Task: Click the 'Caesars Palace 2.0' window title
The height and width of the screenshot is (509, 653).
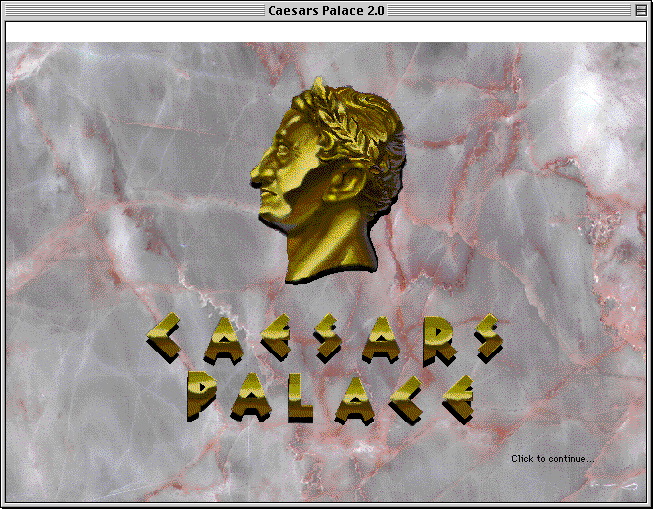Action: 325,10
